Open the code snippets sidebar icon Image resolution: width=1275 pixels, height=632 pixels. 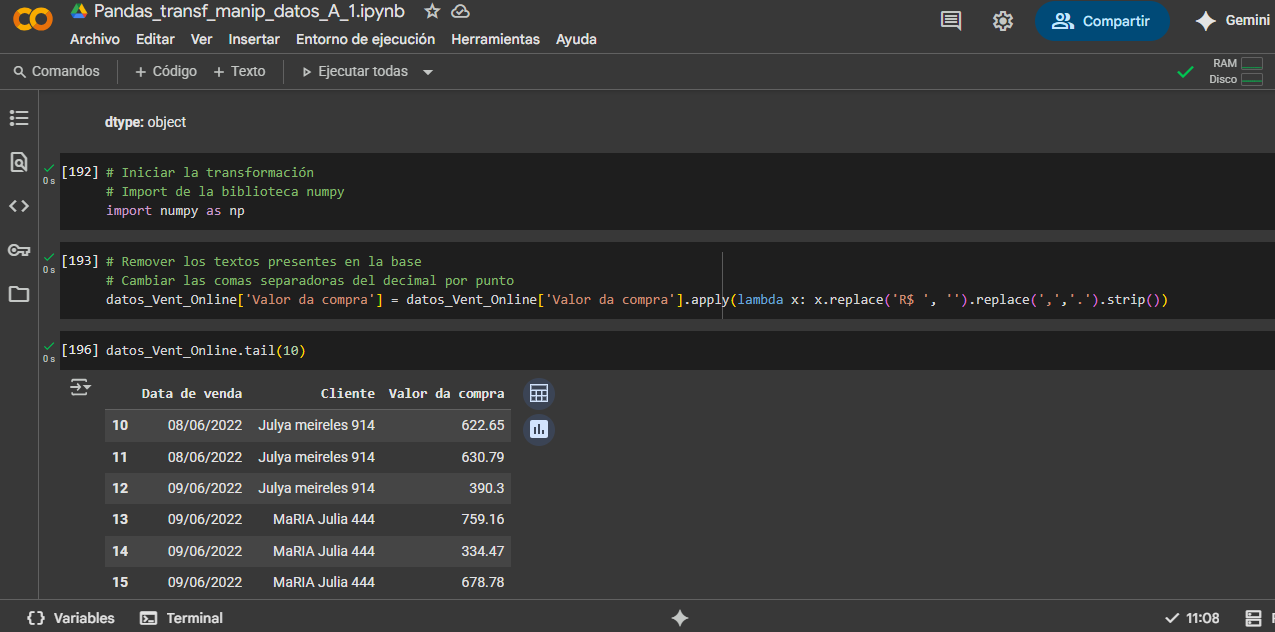[19, 206]
